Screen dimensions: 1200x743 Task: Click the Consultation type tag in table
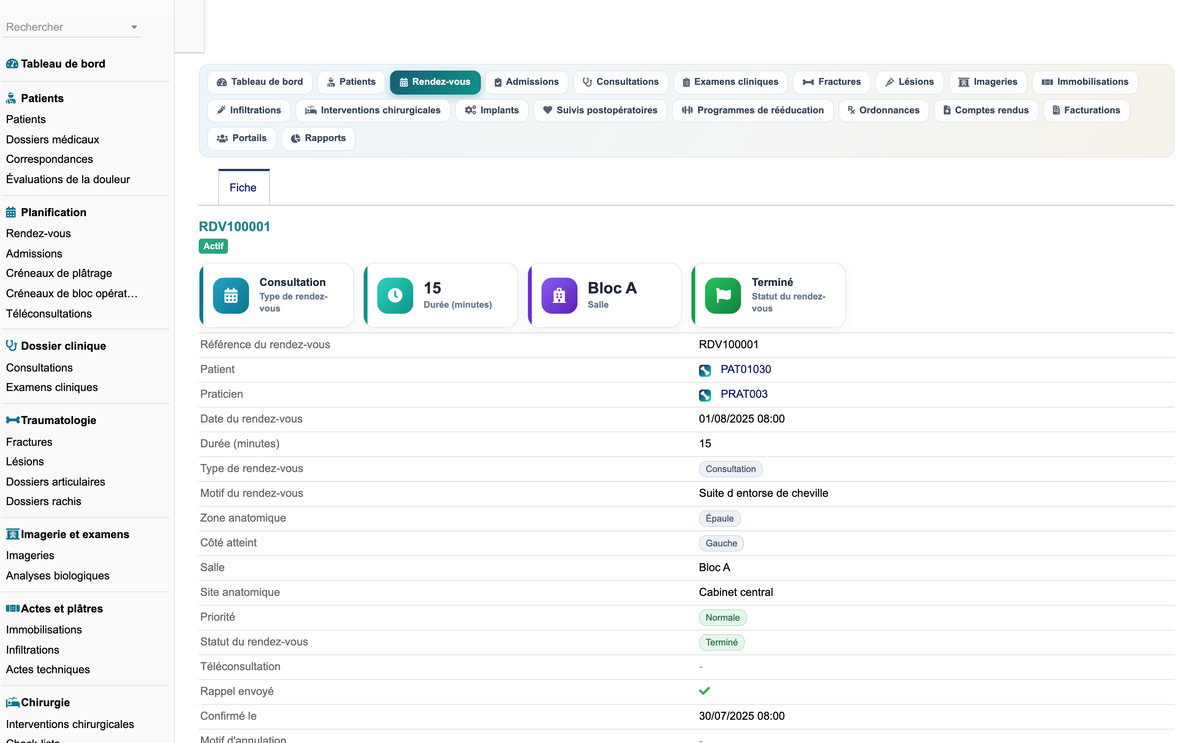(731, 469)
